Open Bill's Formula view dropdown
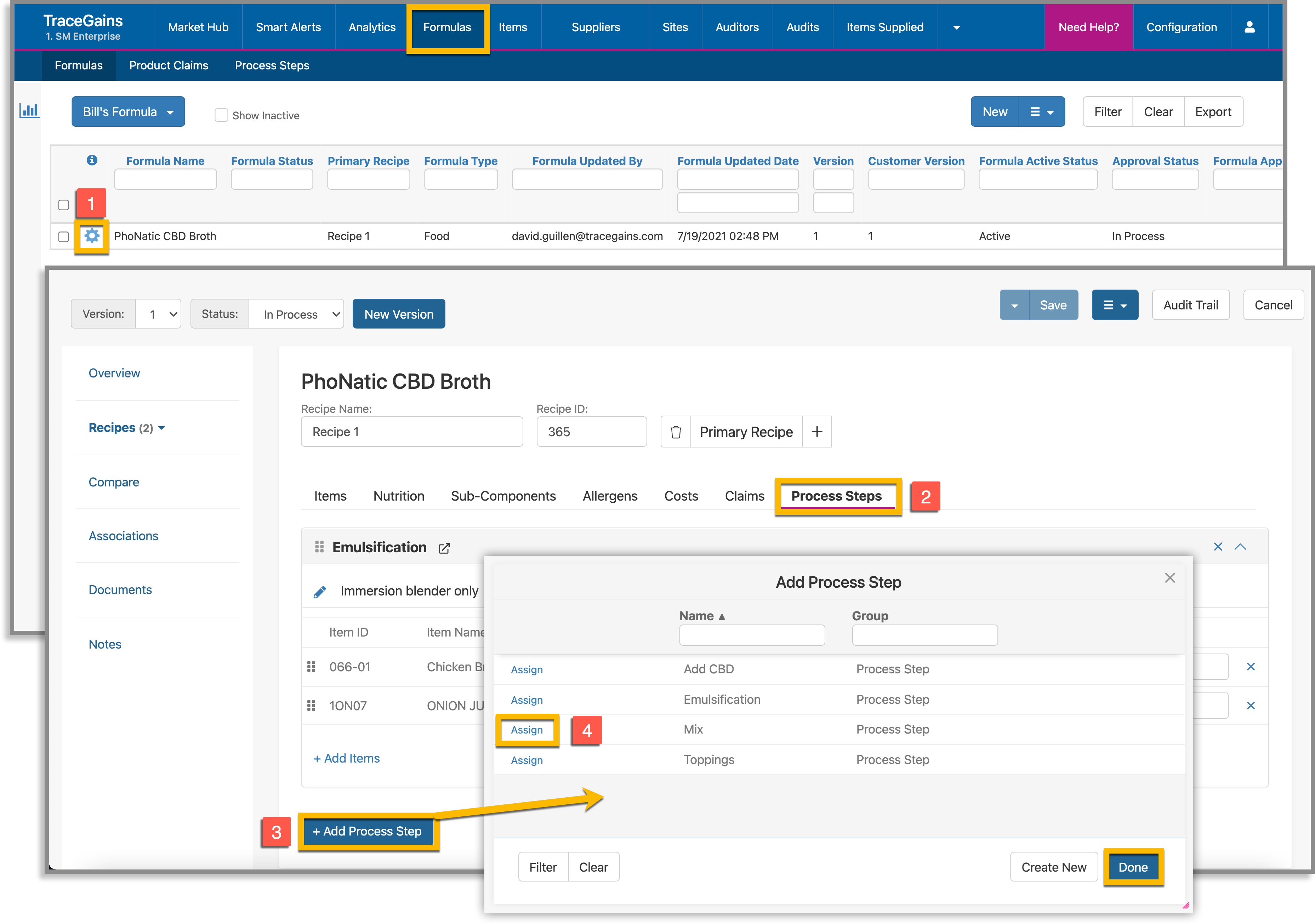This screenshot has height=924, width=1315. click(x=128, y=112)
